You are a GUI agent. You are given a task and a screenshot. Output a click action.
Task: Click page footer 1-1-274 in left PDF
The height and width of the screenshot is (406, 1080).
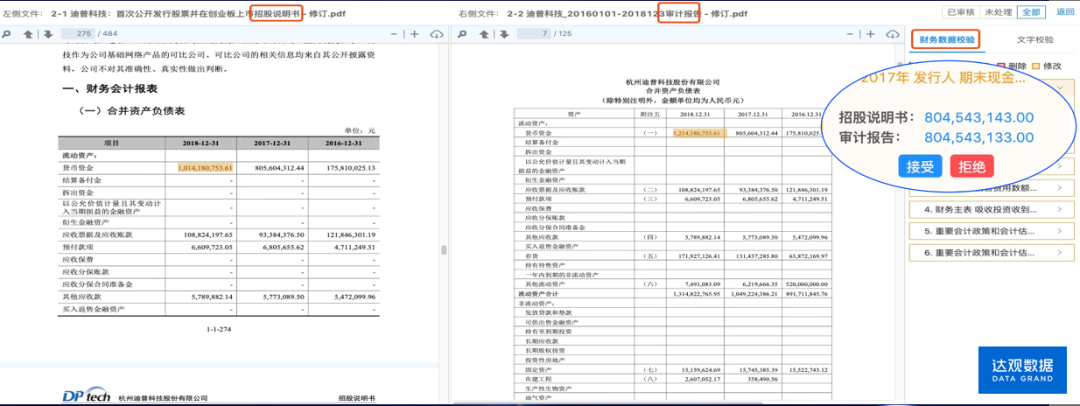[x=219, y=329]
